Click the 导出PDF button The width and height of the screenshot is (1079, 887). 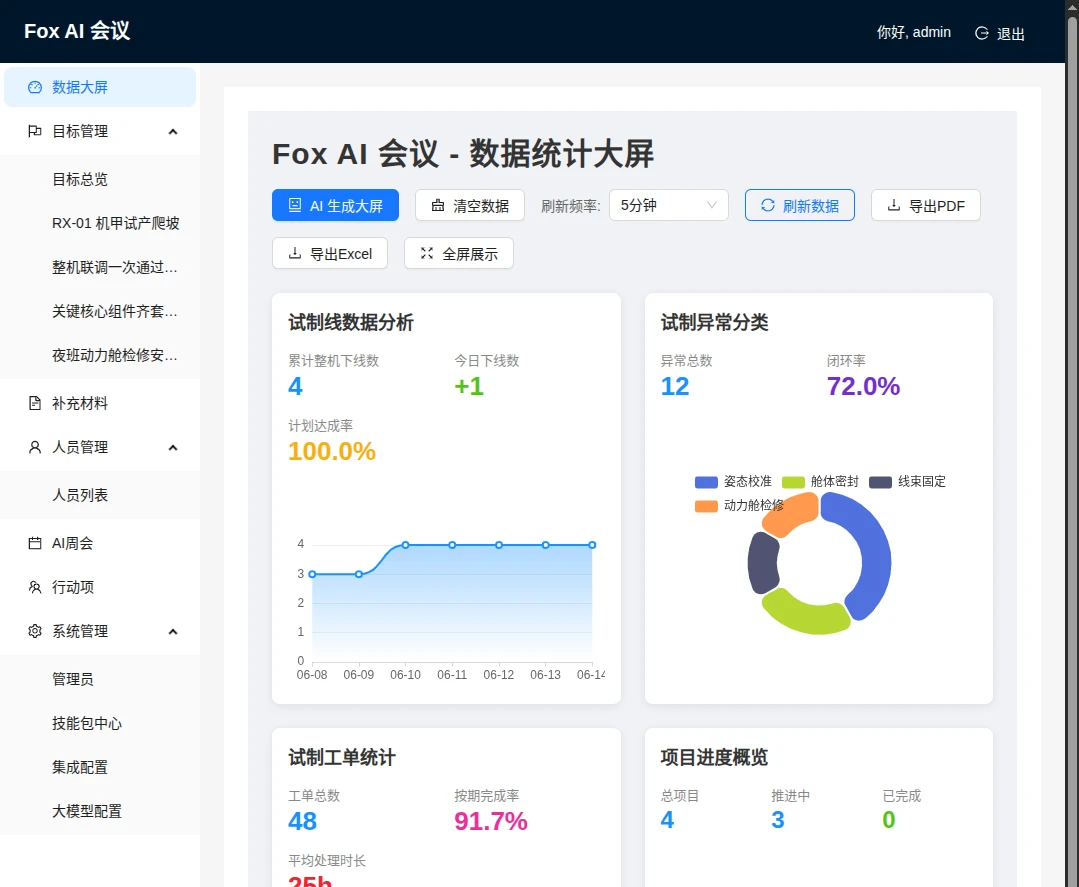(x=926, y=205)
